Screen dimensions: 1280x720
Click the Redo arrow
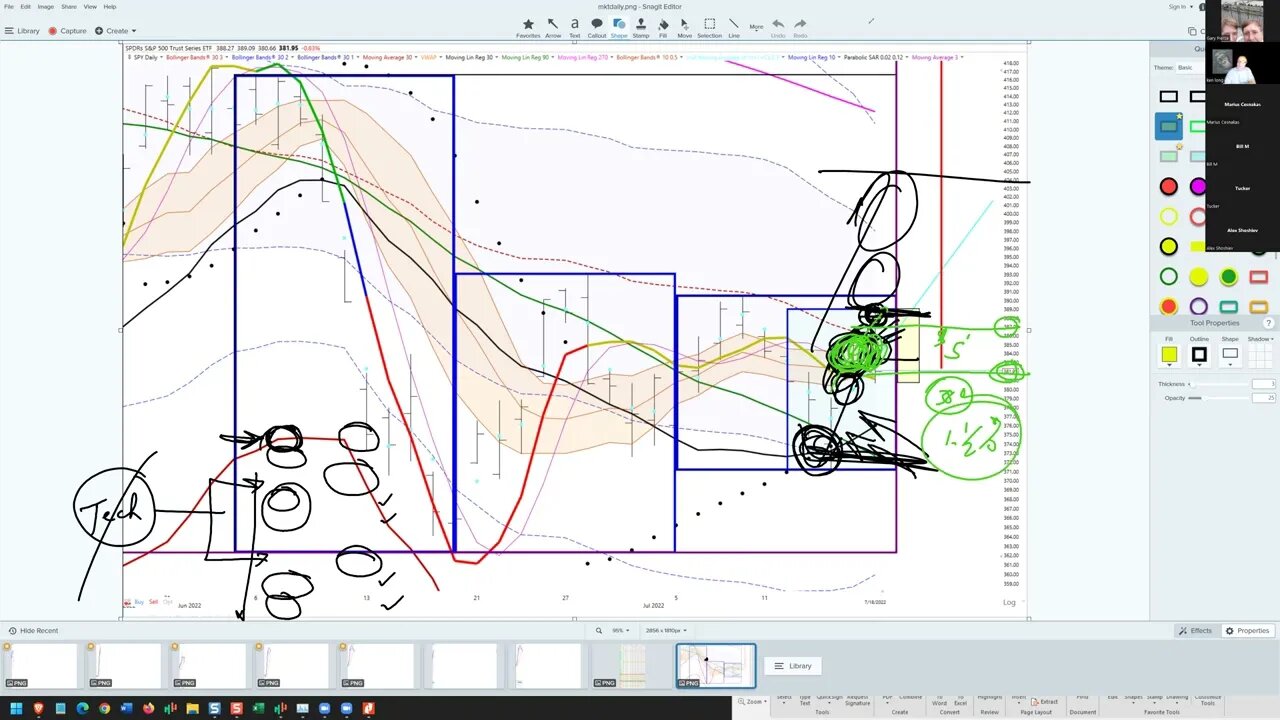coord(800,27)
